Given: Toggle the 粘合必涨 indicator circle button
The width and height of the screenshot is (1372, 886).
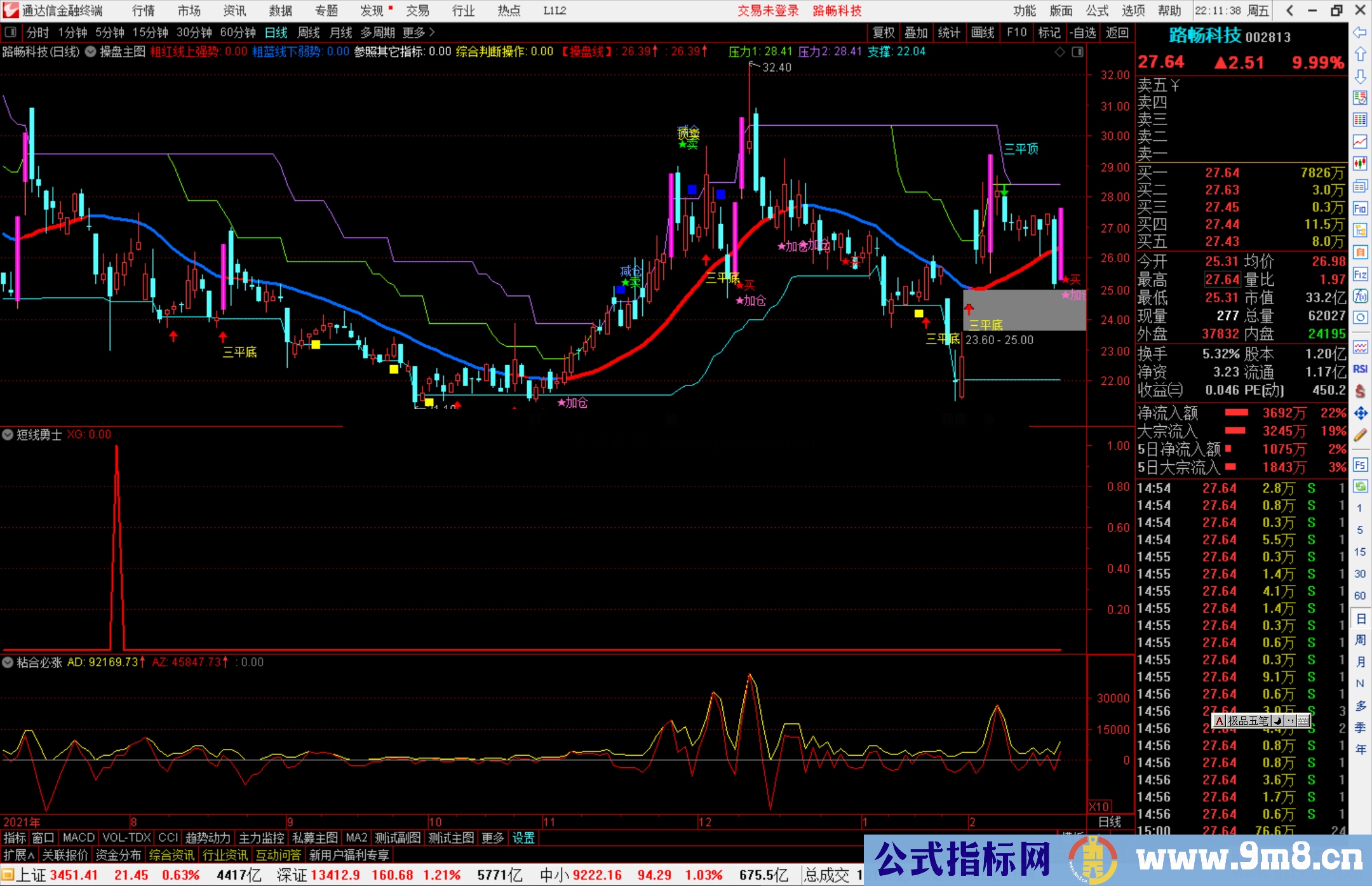Looking at the screenshot, I should coord(8,662).
